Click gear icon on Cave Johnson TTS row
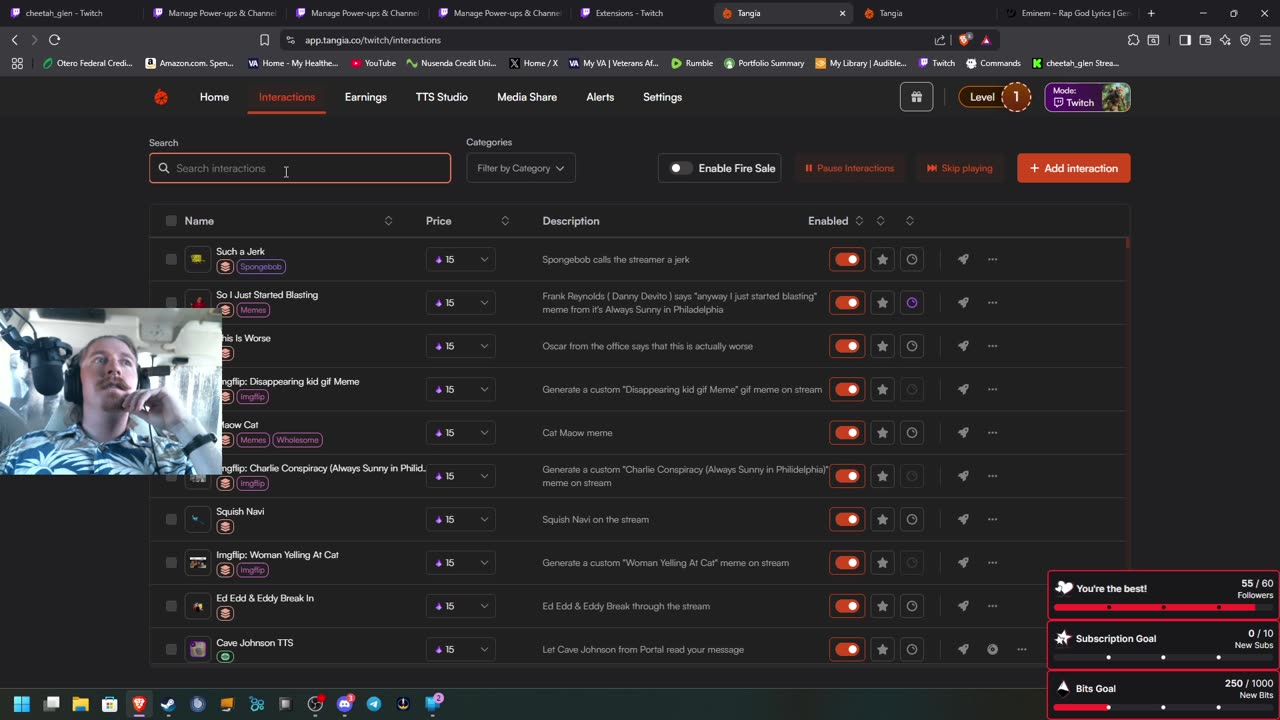1280x720 pixels. pos(992,649)
